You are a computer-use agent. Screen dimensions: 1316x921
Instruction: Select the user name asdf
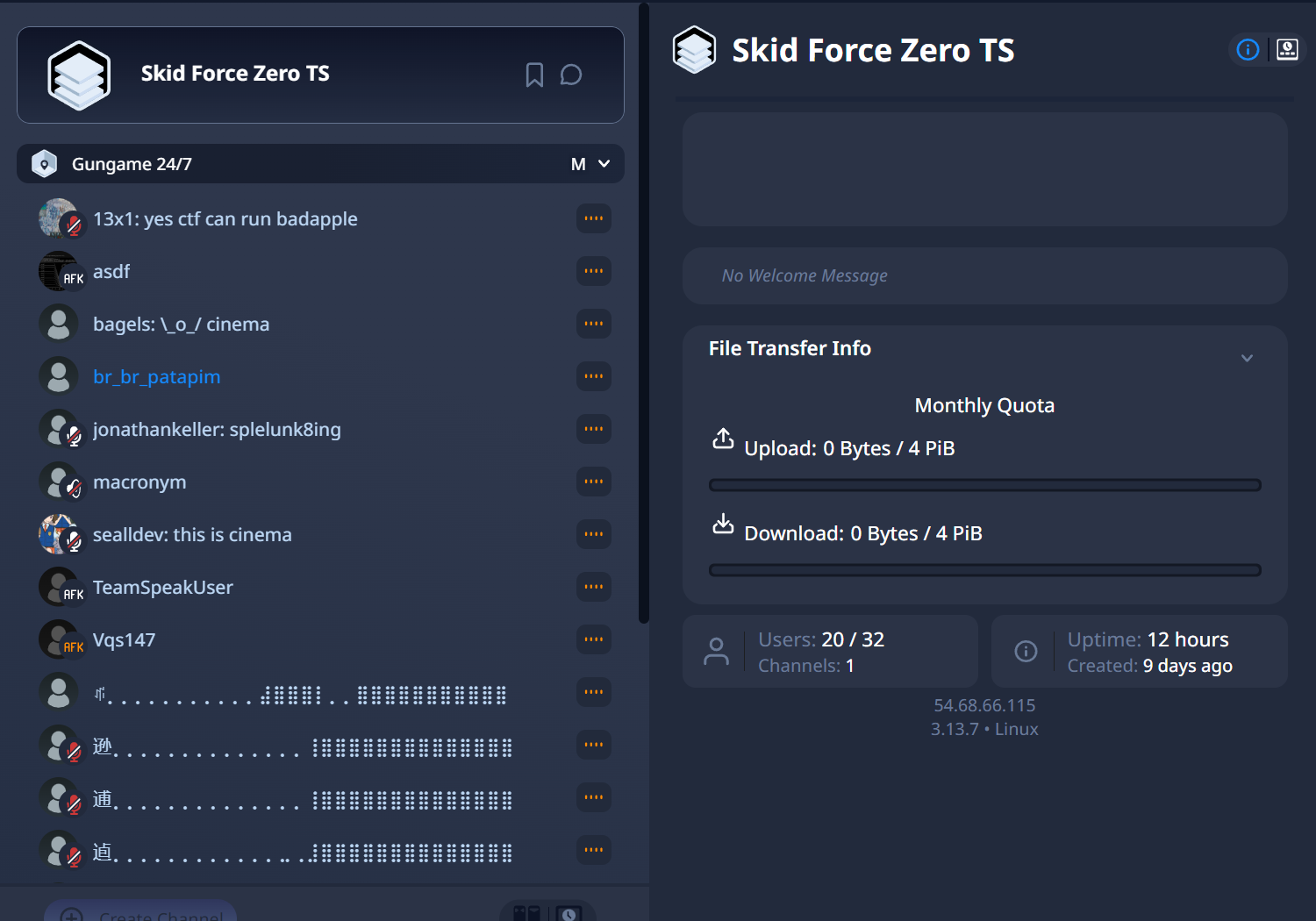[x=111, y=271]
